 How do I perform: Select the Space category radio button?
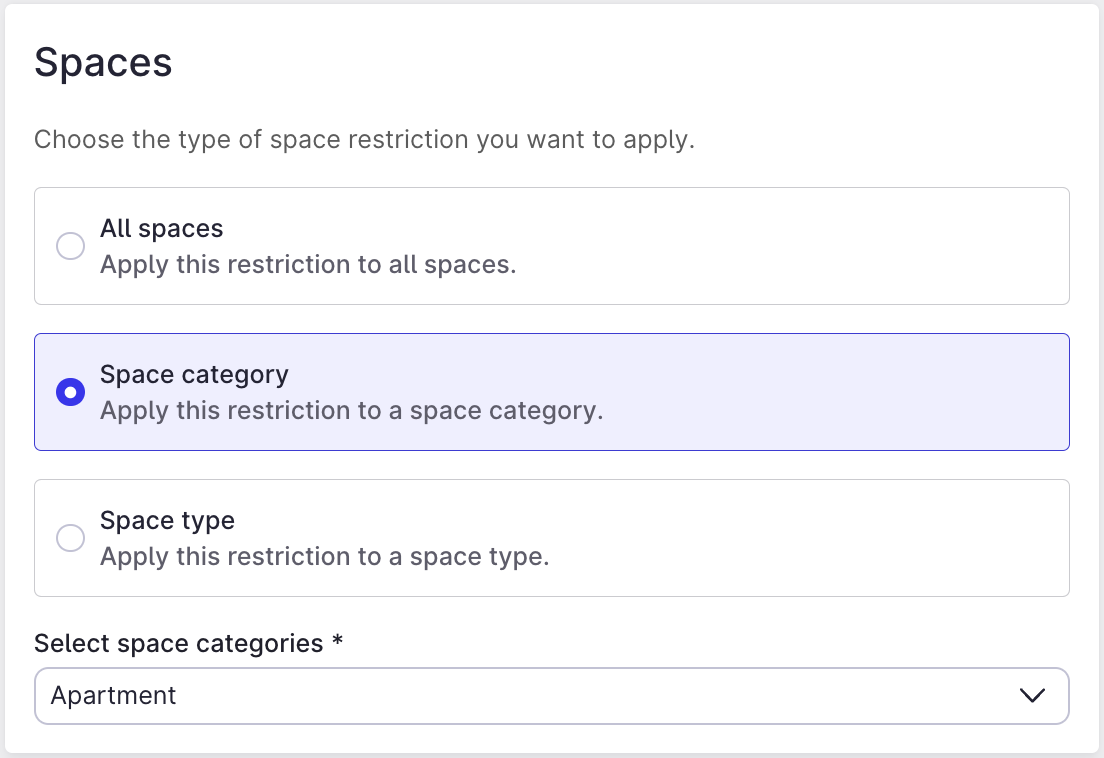pos(70,392)
